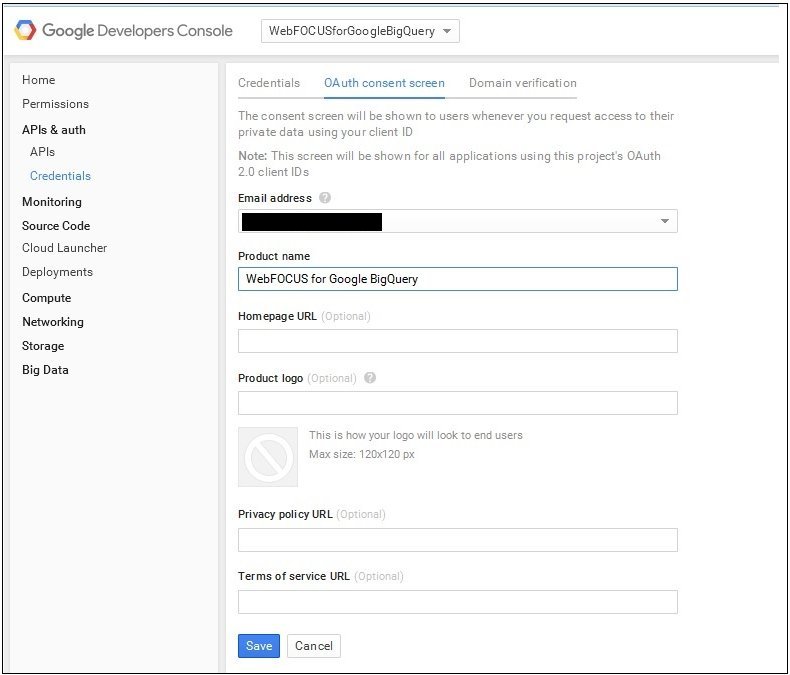Focus the Homepage URL input field
790x675 pixels.
point(457,341)
